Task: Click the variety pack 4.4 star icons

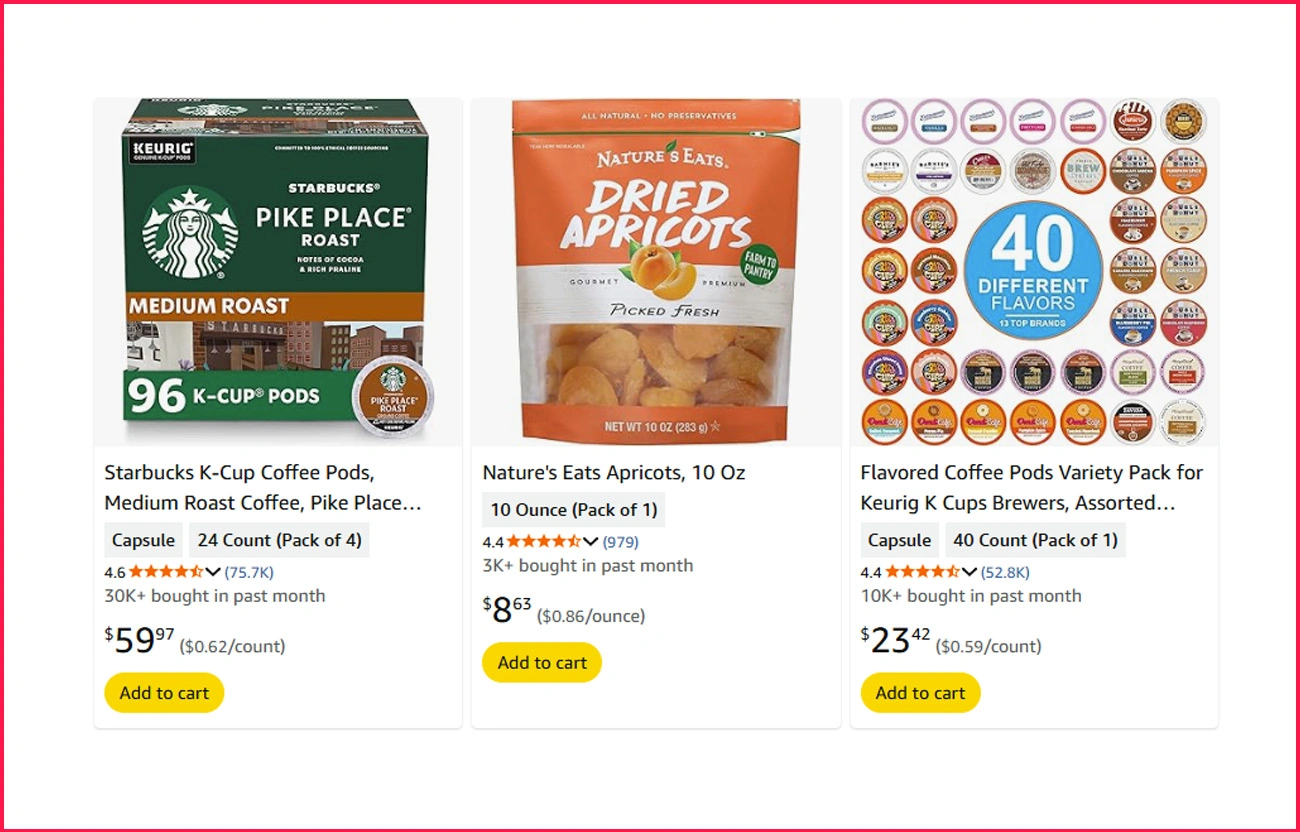Action: (922, 572)
